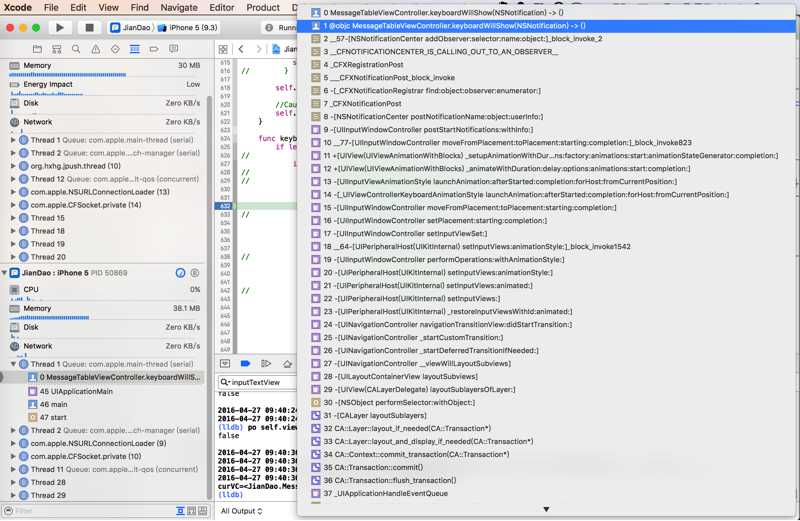Screen dimensions: 800x521
Task: Open the Navigate menu
Action: [x=179, y=8]
